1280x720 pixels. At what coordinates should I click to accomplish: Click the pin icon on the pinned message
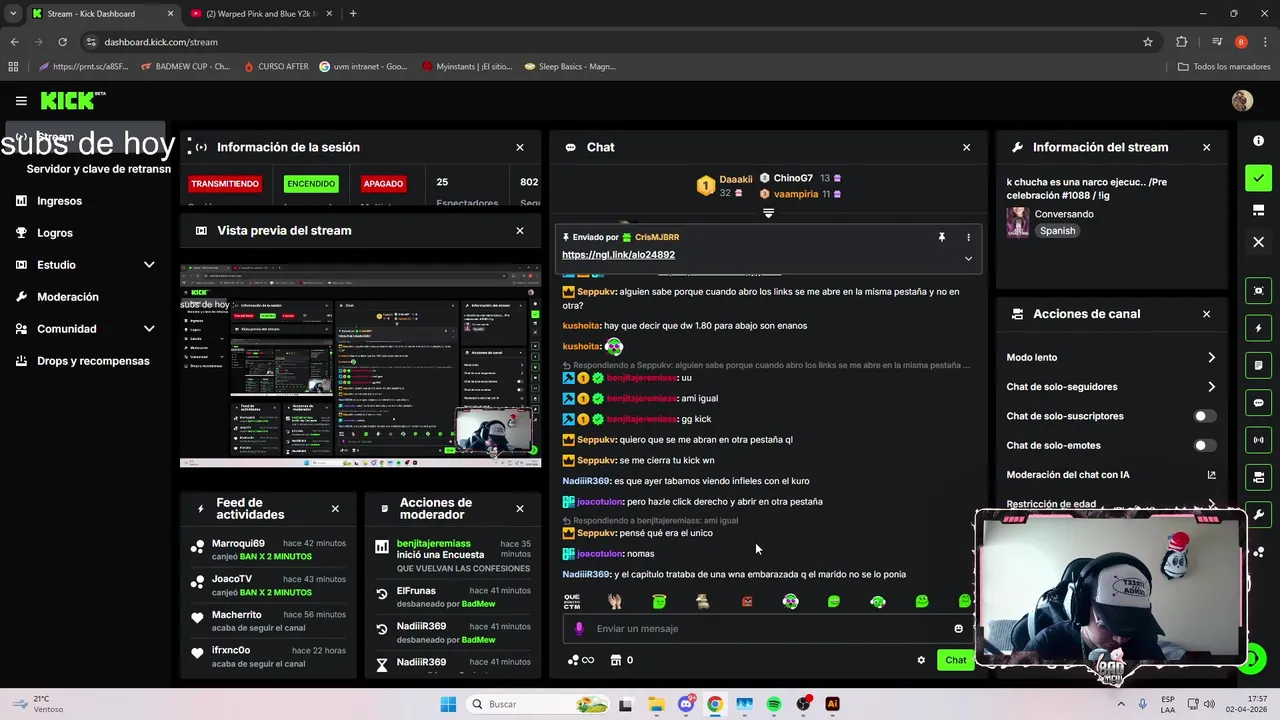click(x=941, y=237)
